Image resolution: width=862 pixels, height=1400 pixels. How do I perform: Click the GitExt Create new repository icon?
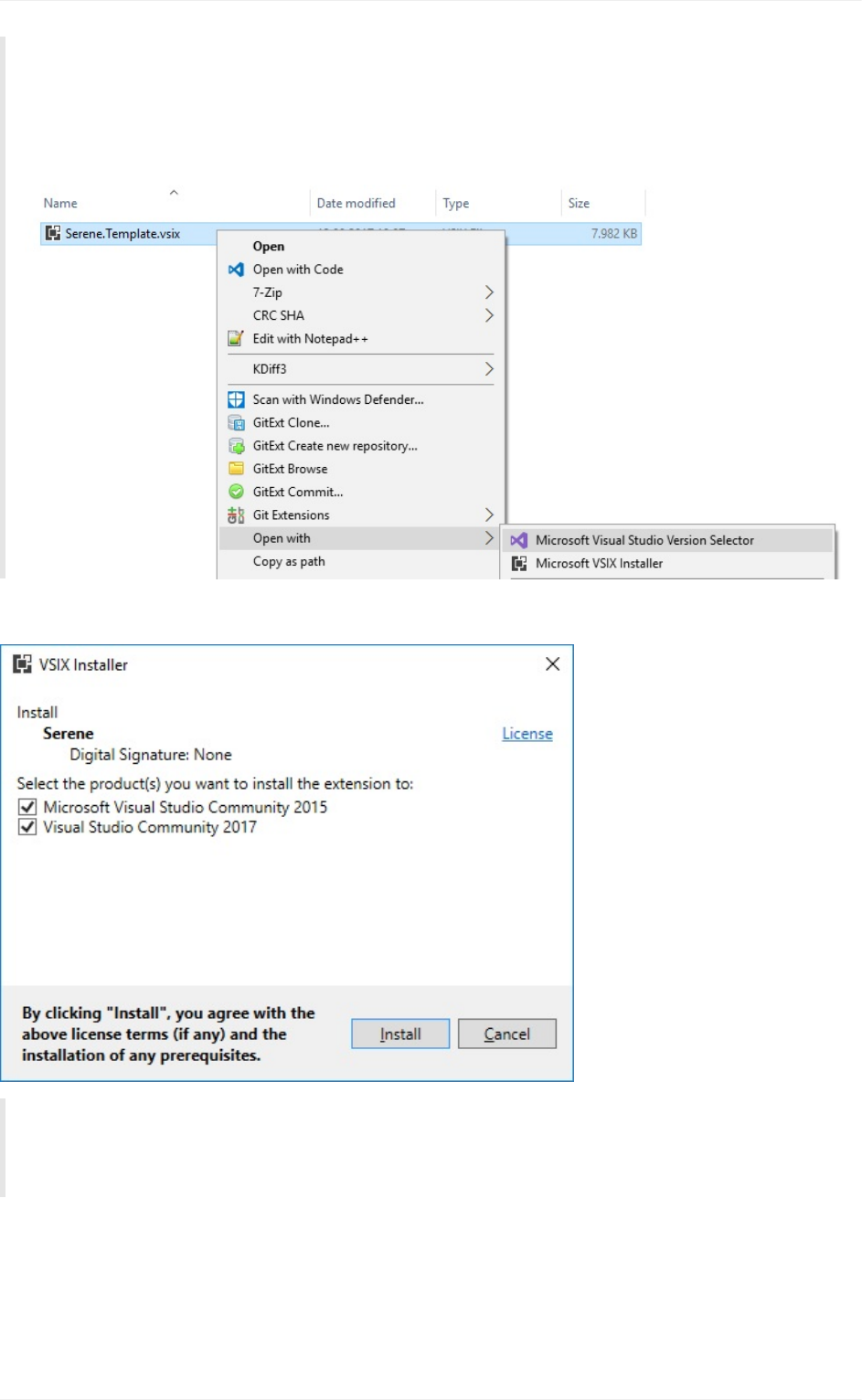(x=236, y=446)
